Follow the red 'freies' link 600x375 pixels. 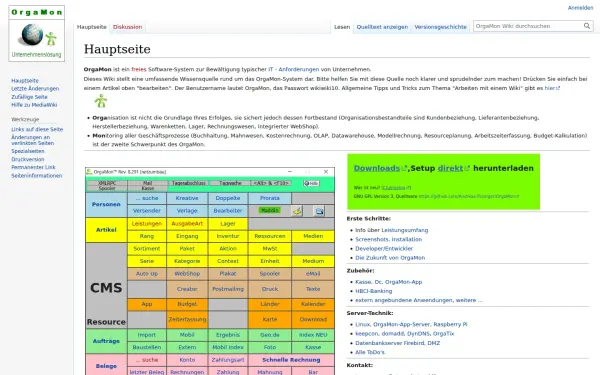click(139, 69)
